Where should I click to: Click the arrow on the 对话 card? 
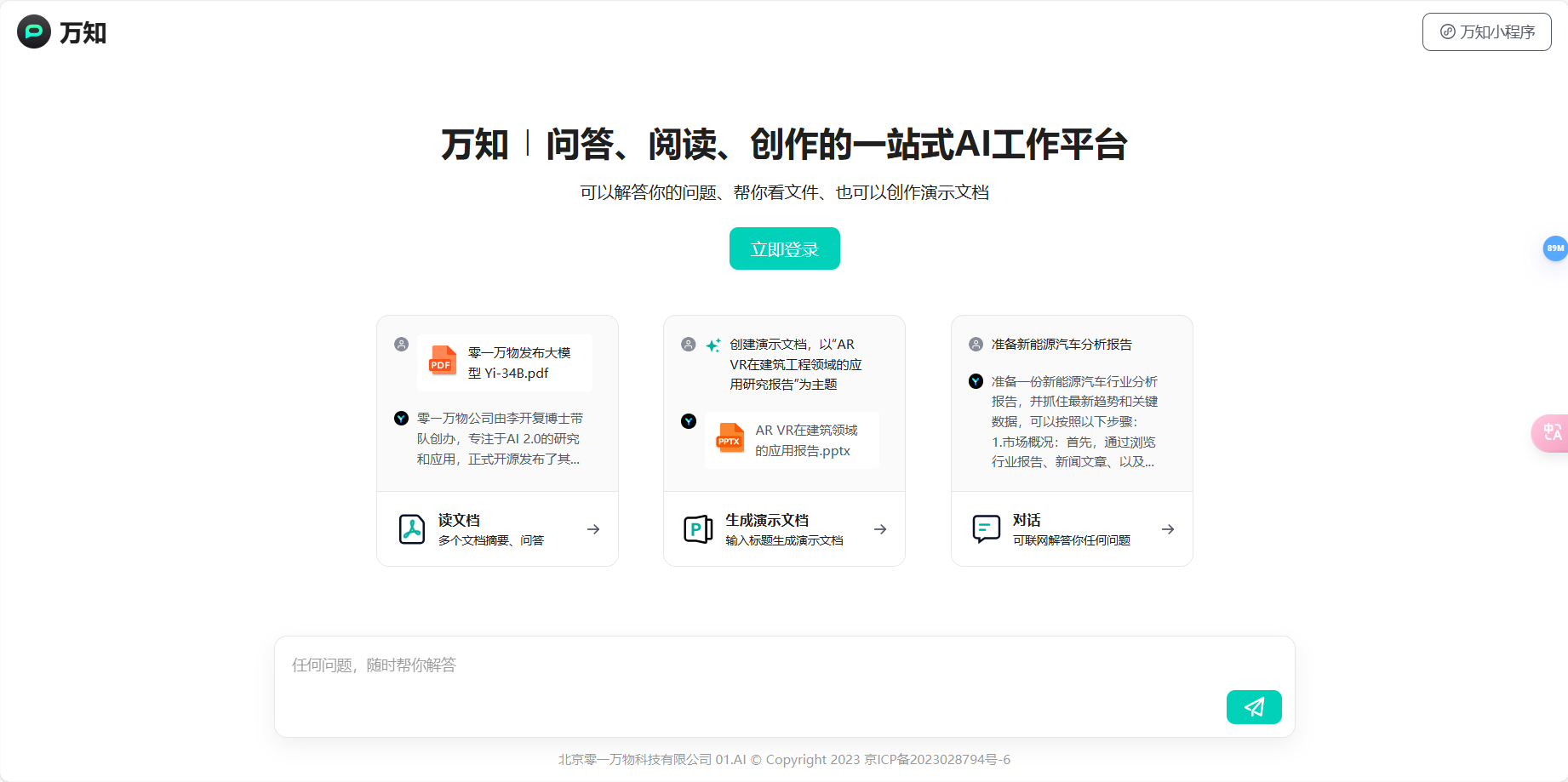(1168, 528)
